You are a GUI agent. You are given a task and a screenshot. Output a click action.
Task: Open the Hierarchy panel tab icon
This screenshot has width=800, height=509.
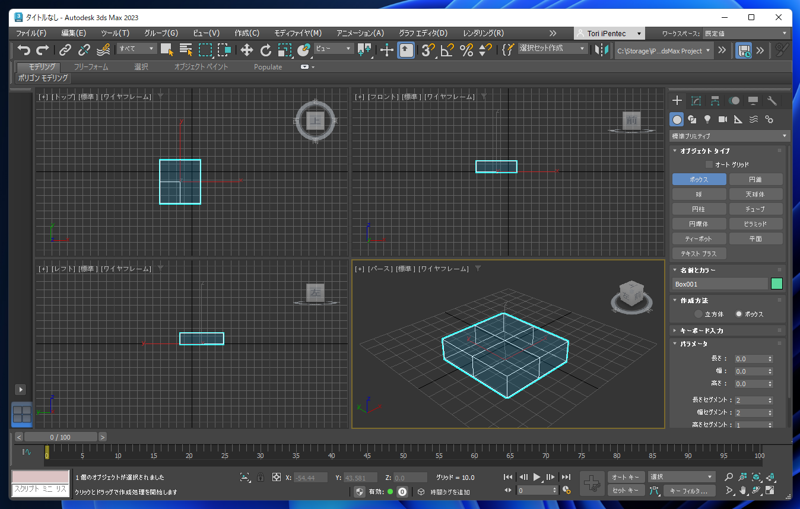pos(715,101)
